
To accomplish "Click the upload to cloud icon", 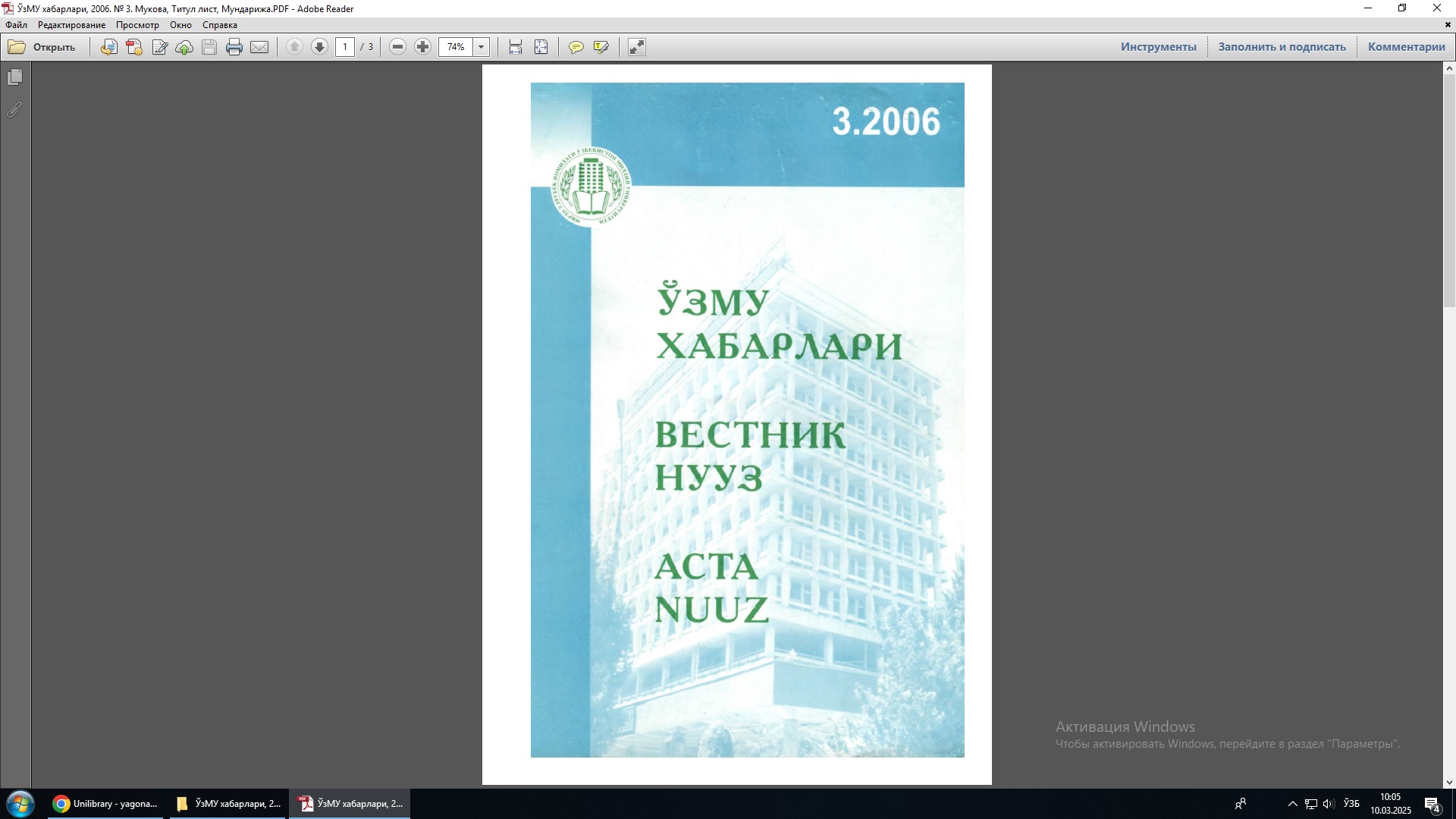I will (184, 47).
